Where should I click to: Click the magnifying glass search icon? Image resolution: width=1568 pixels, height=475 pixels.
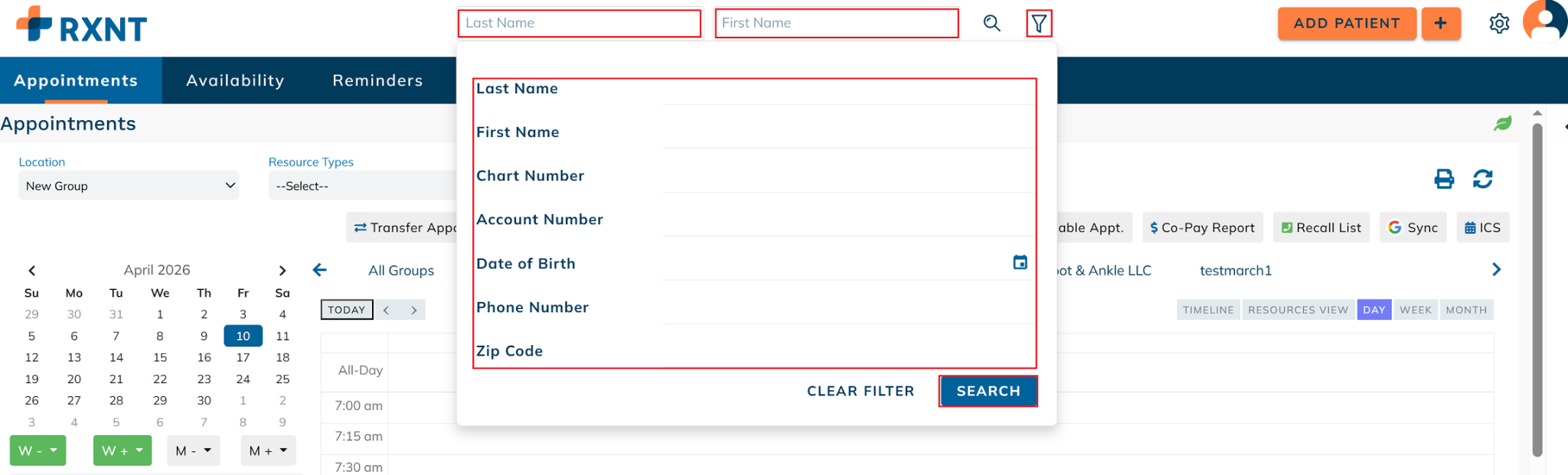pos(991,23)
